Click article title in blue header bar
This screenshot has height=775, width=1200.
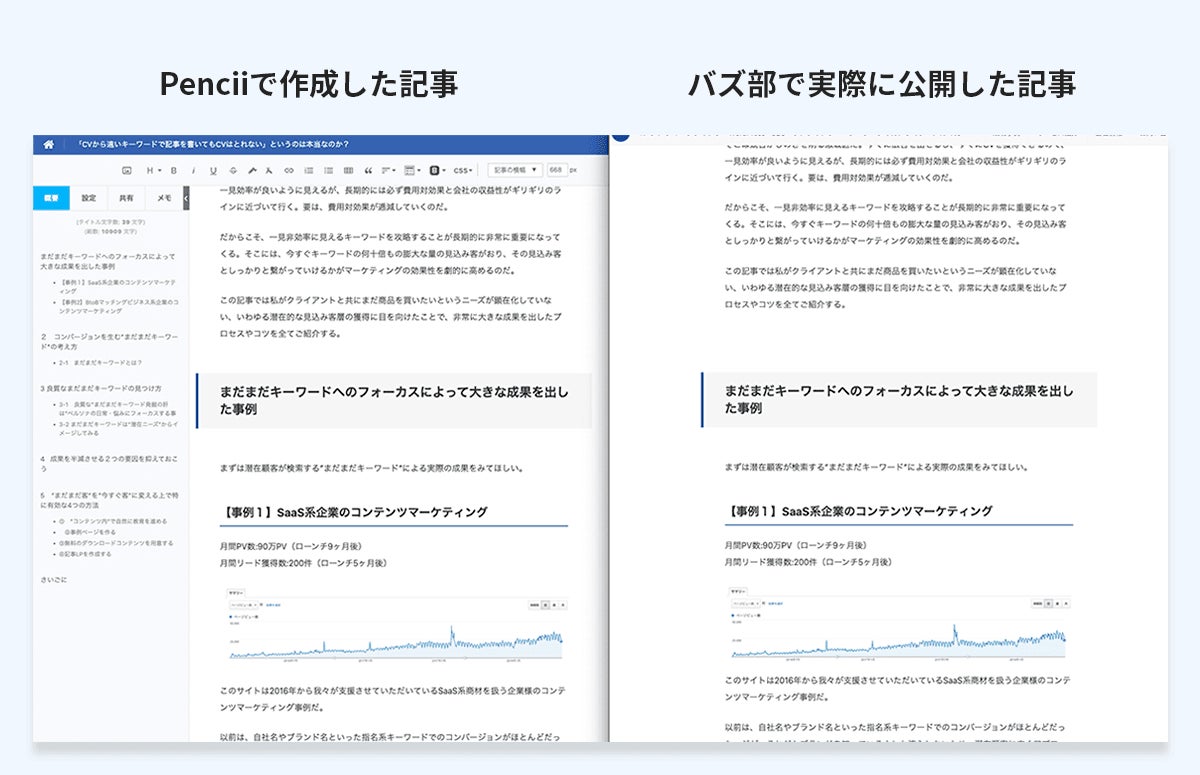tap(212, 144)
